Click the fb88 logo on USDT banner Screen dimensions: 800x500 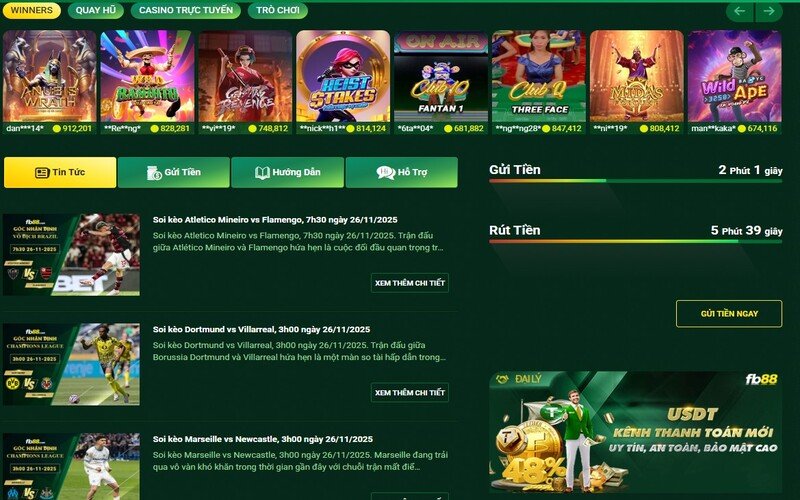pyautogui.click(x=761, y=379)
